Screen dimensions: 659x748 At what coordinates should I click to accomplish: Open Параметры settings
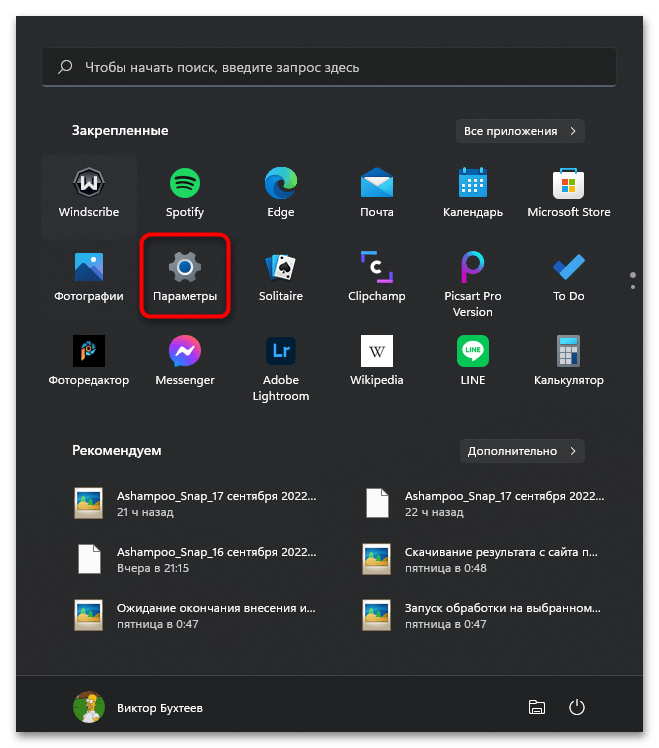(x=185, y=278)
